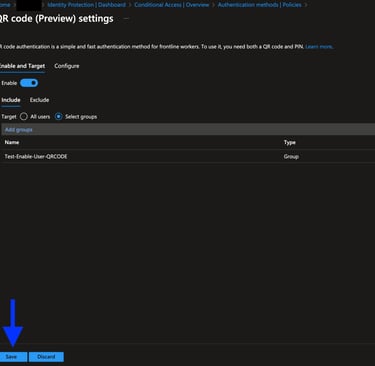Save the QR code settings
The width and height of the screenshot is (375, 366).
pos(13,357)
